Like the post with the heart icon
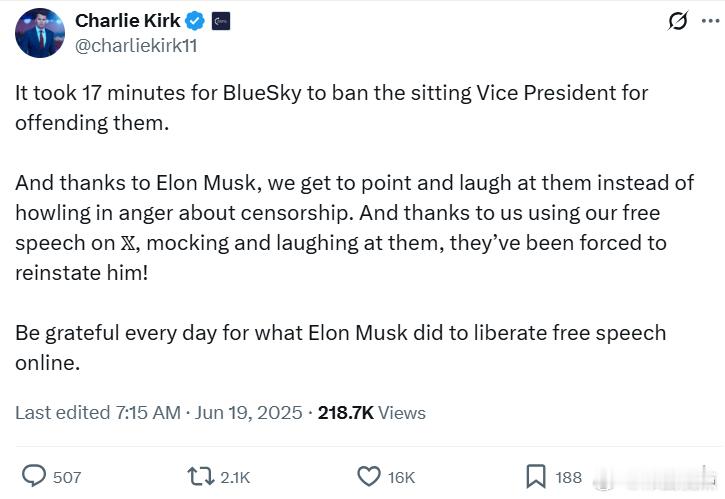This screenshot has height=499, width=725. pos(369,476)
